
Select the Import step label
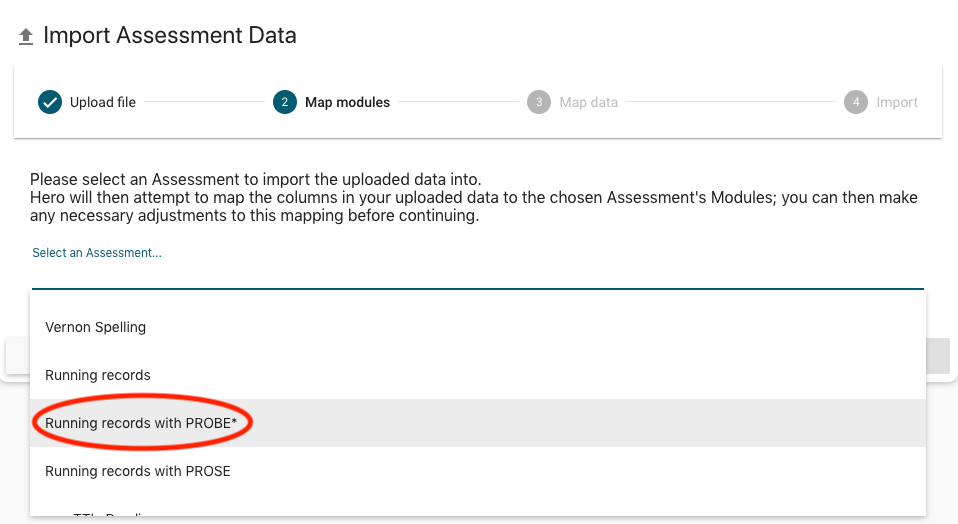[897, 102]
